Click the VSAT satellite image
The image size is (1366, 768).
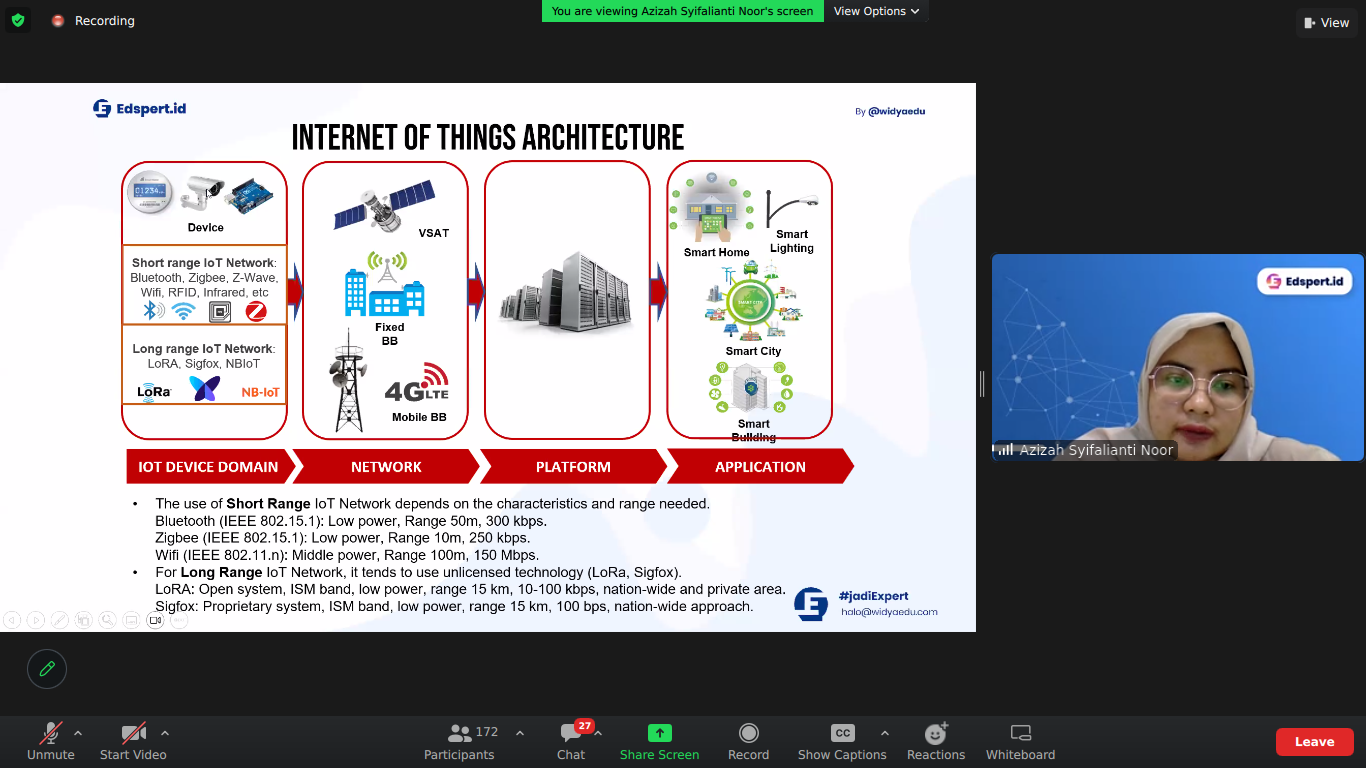click(x=383, y=206)
